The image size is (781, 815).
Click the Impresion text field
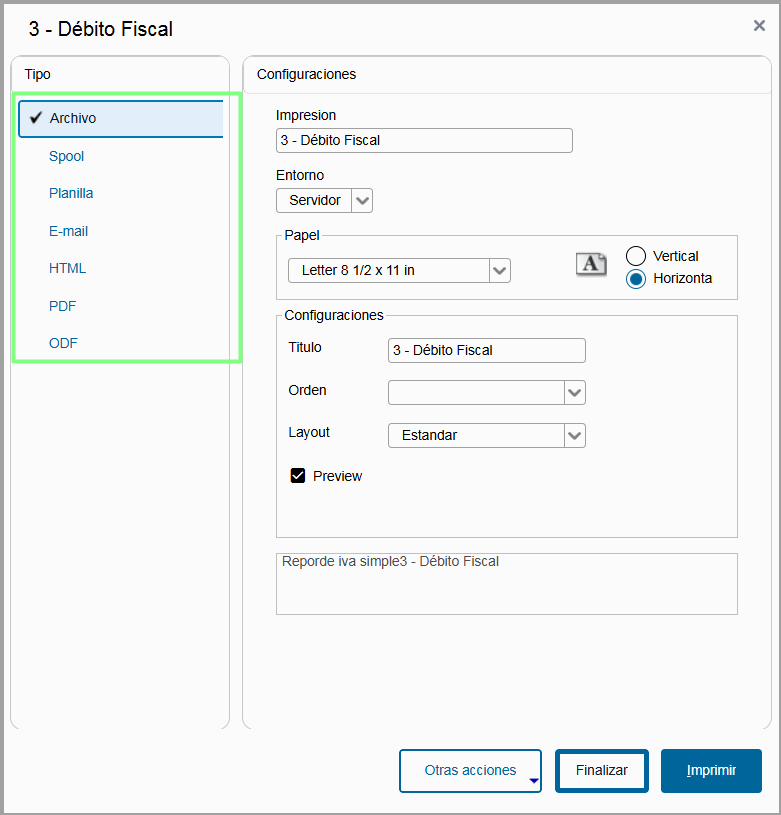coord(424,140)
